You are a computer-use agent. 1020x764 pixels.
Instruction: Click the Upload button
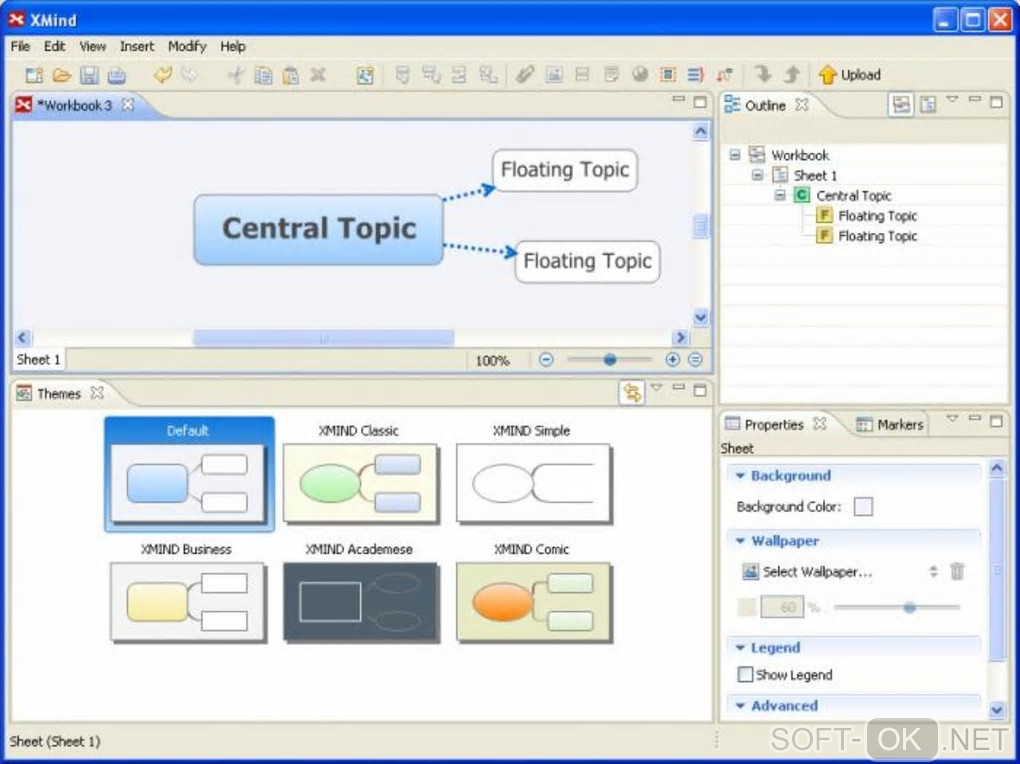click(850, 75)
